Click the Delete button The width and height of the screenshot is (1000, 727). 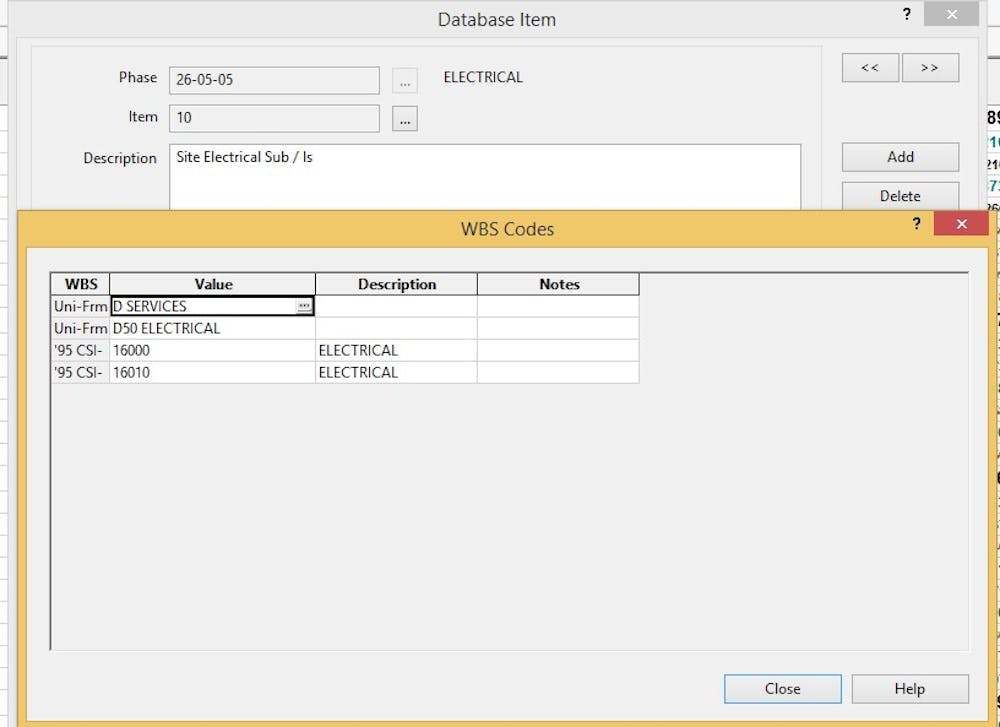pos(900,196)
